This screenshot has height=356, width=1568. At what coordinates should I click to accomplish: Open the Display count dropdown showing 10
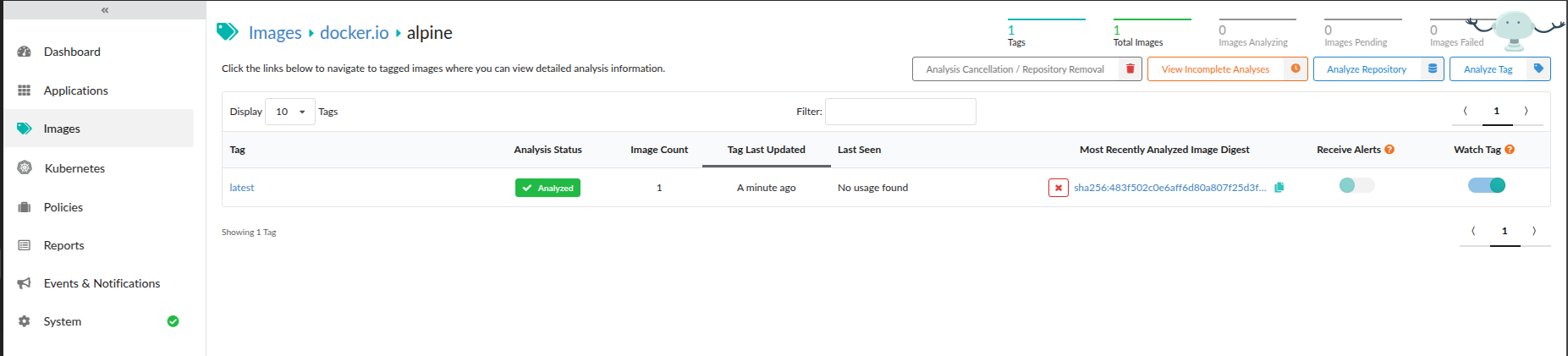[x=289, y=112]
